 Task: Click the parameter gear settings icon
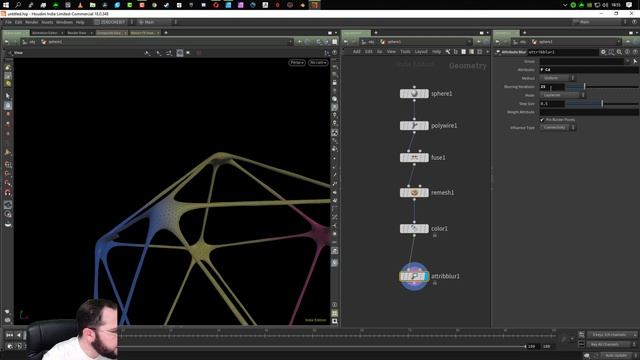(x=603, y=52)
